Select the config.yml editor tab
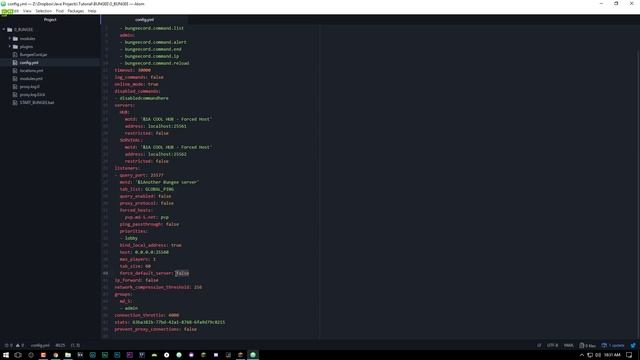 (x=144, y=20)
